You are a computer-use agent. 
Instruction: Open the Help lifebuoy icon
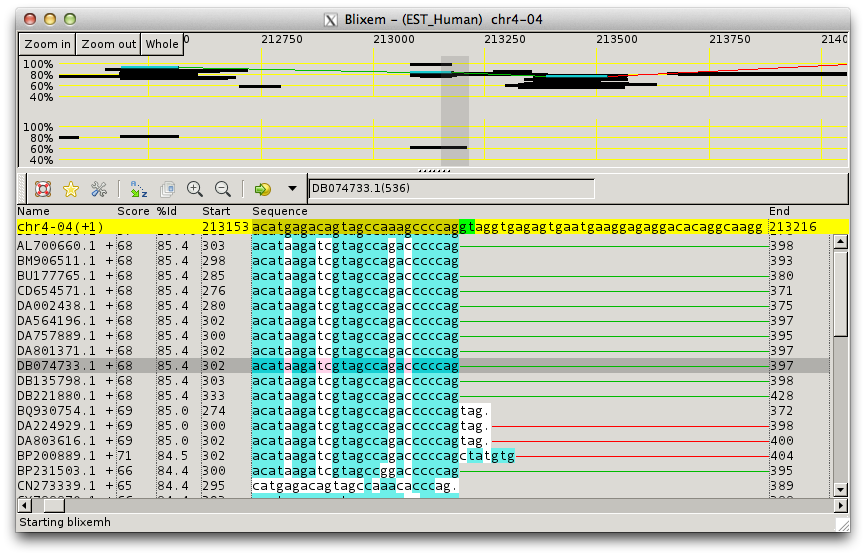[x=43, y=189]
